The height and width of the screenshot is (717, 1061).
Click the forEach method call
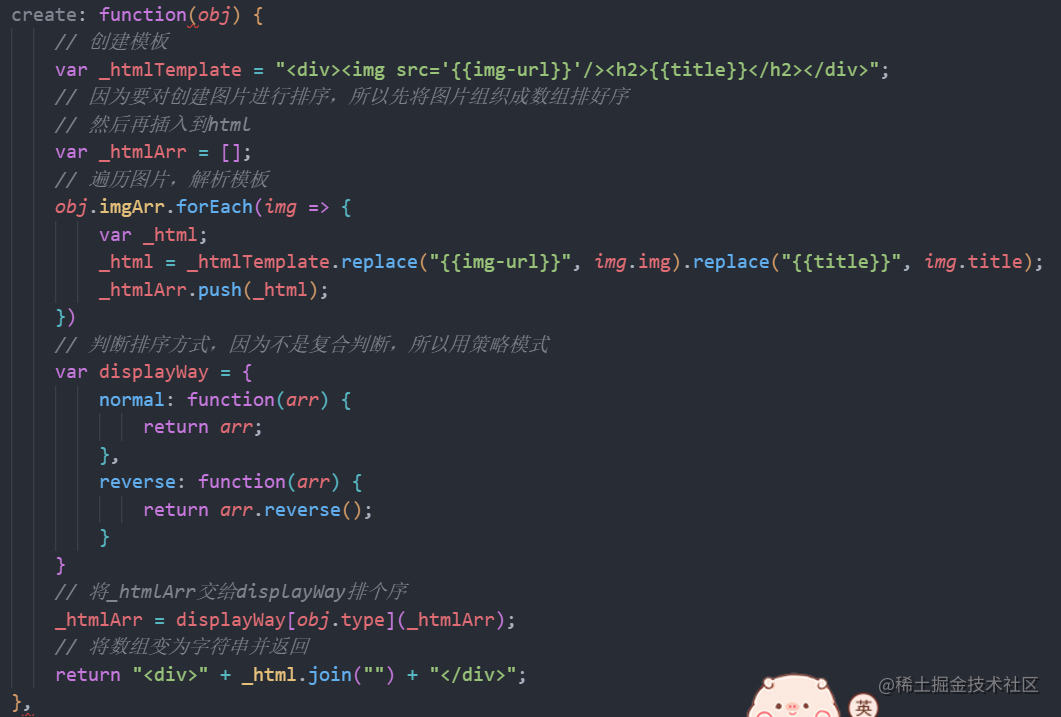tap(215, 207)
